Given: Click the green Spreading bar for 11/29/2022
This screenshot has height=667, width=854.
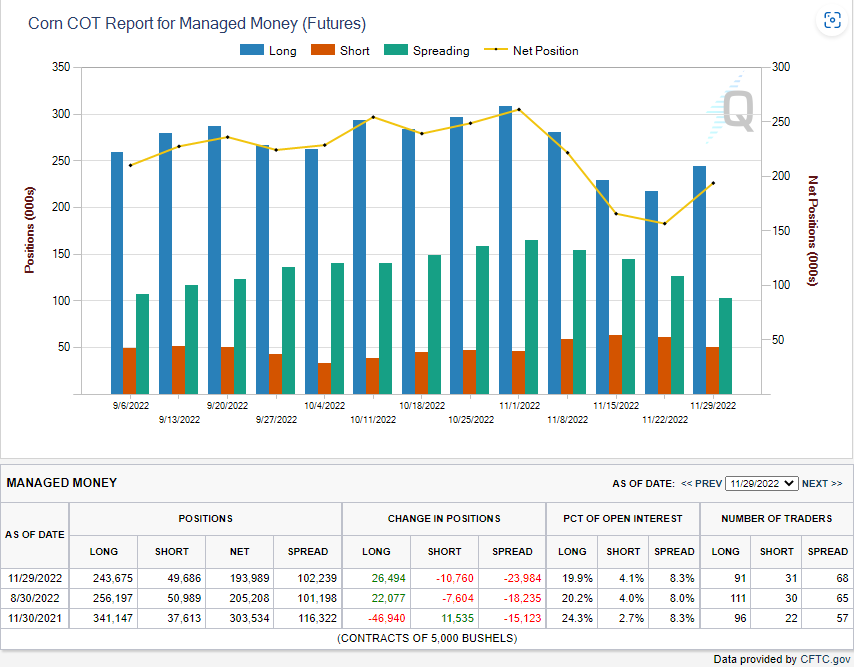Looking at the screenshot, I should [725, 346].
